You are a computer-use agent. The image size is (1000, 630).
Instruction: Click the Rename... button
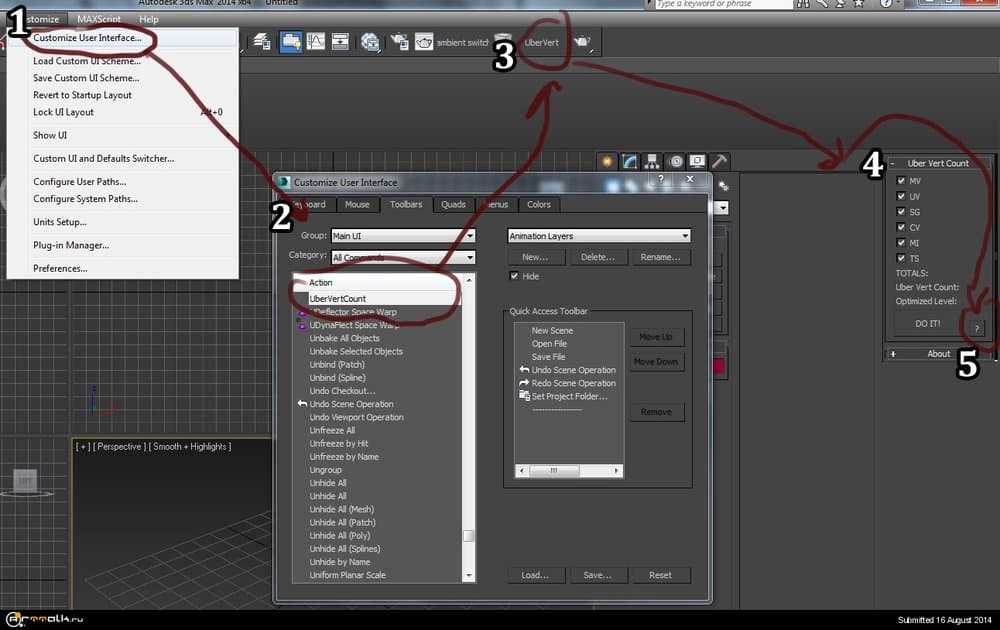[x=660, y=257]
